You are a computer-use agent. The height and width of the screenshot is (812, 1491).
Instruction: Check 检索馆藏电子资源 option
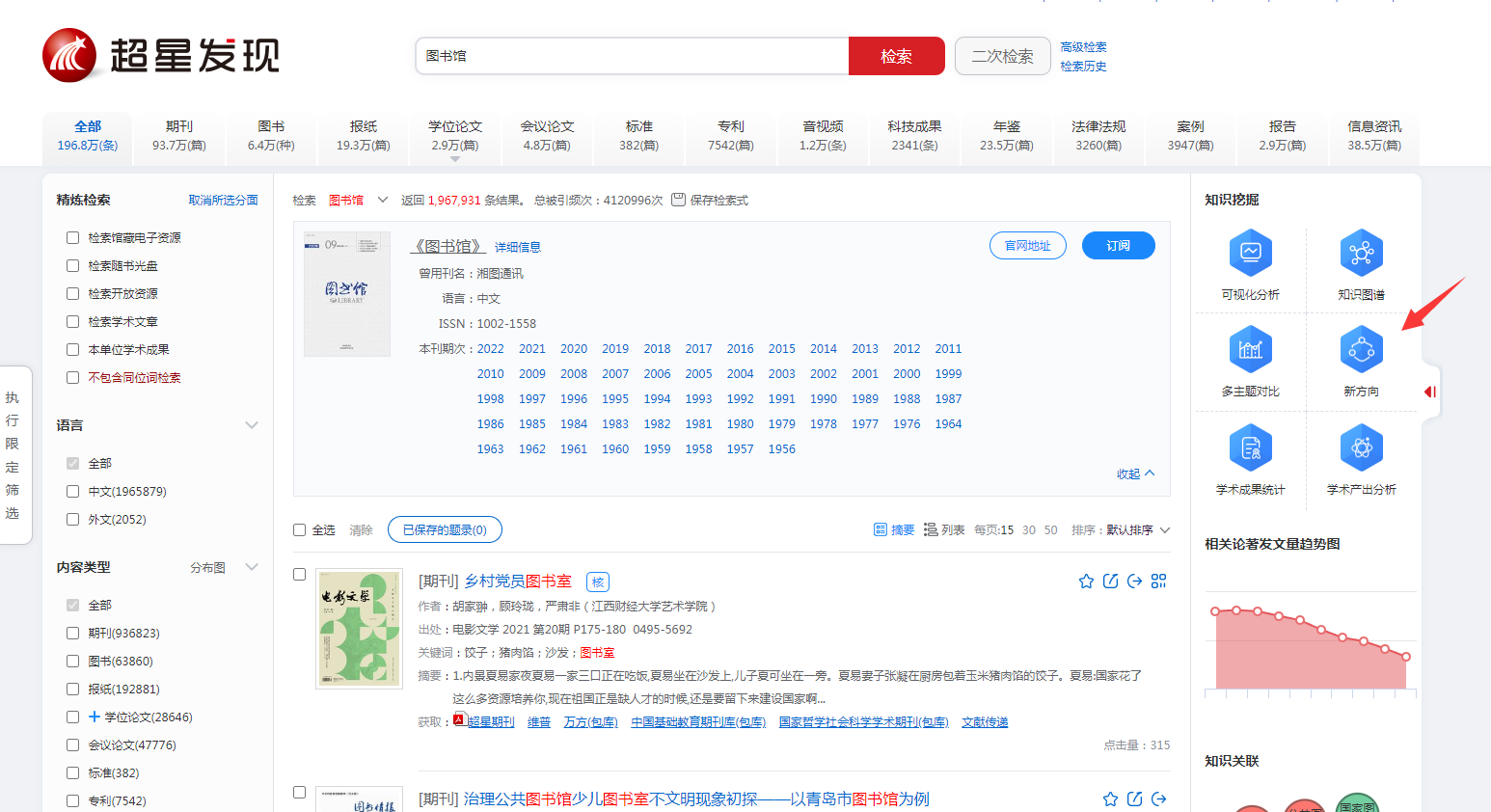72,237
